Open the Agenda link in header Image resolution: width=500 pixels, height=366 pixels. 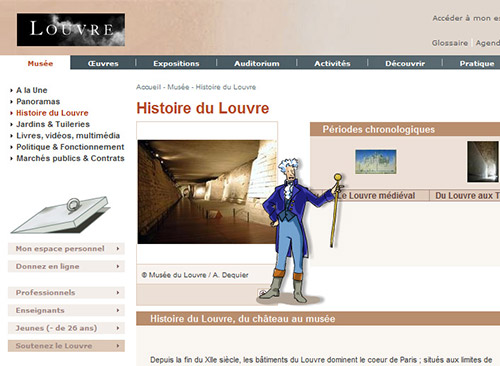click(x=488, y=43)
